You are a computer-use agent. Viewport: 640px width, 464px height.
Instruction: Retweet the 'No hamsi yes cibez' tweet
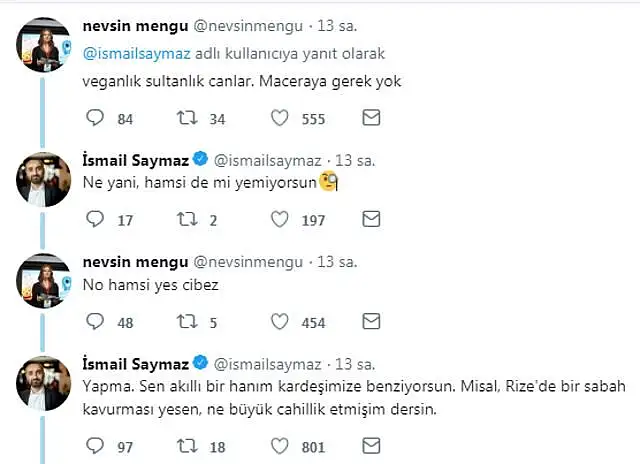(188, 322)
